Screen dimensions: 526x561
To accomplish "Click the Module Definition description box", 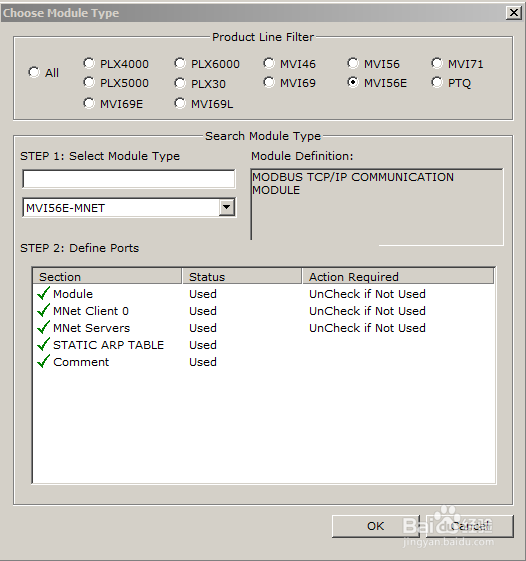I will [377, 207].
